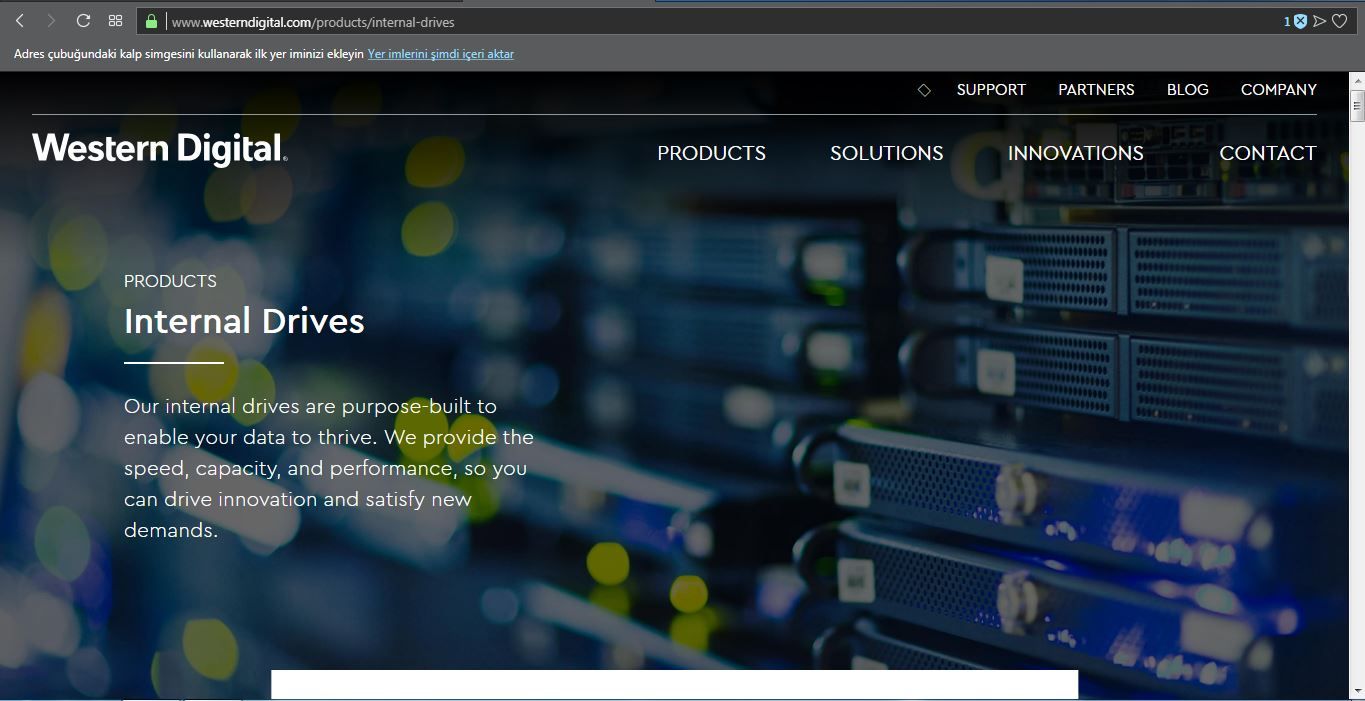1365x701 pixels.
Task: Open the PRODUCTS menu
Action: pos(711,153)
